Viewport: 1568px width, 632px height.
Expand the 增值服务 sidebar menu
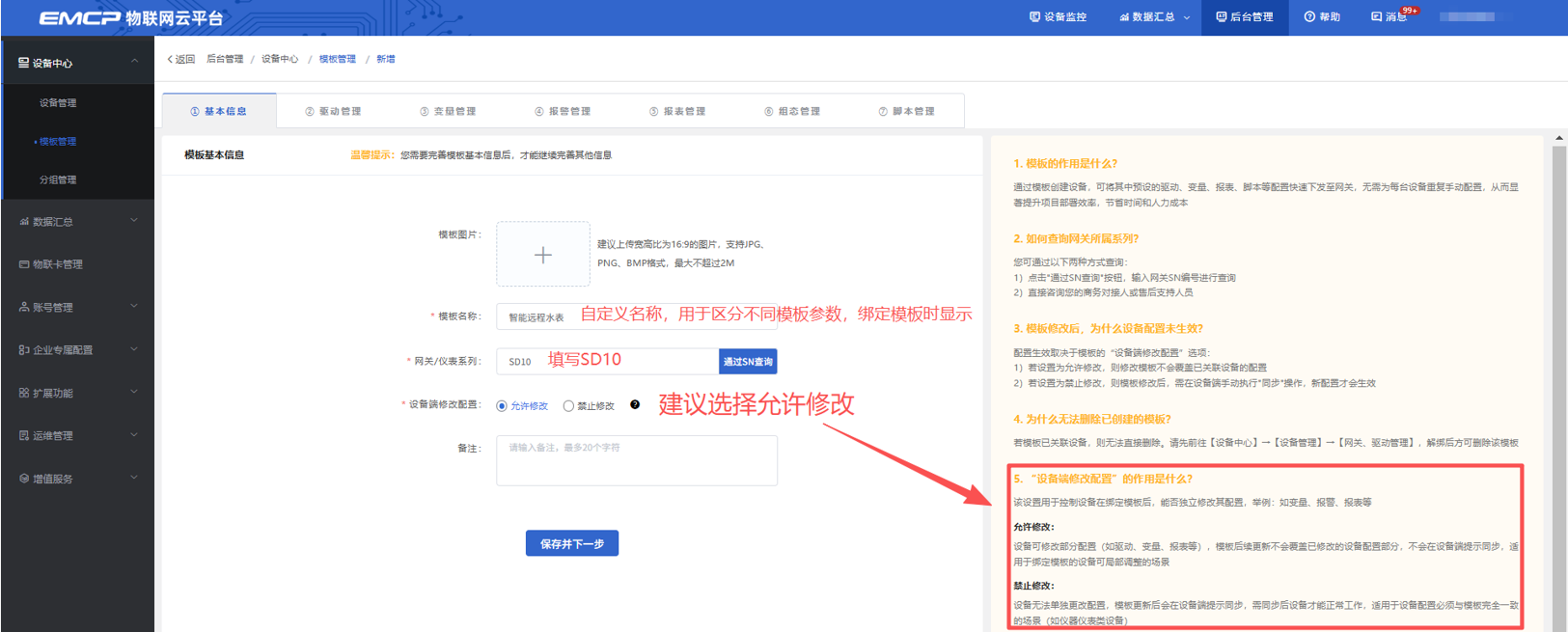coord(77,479)
